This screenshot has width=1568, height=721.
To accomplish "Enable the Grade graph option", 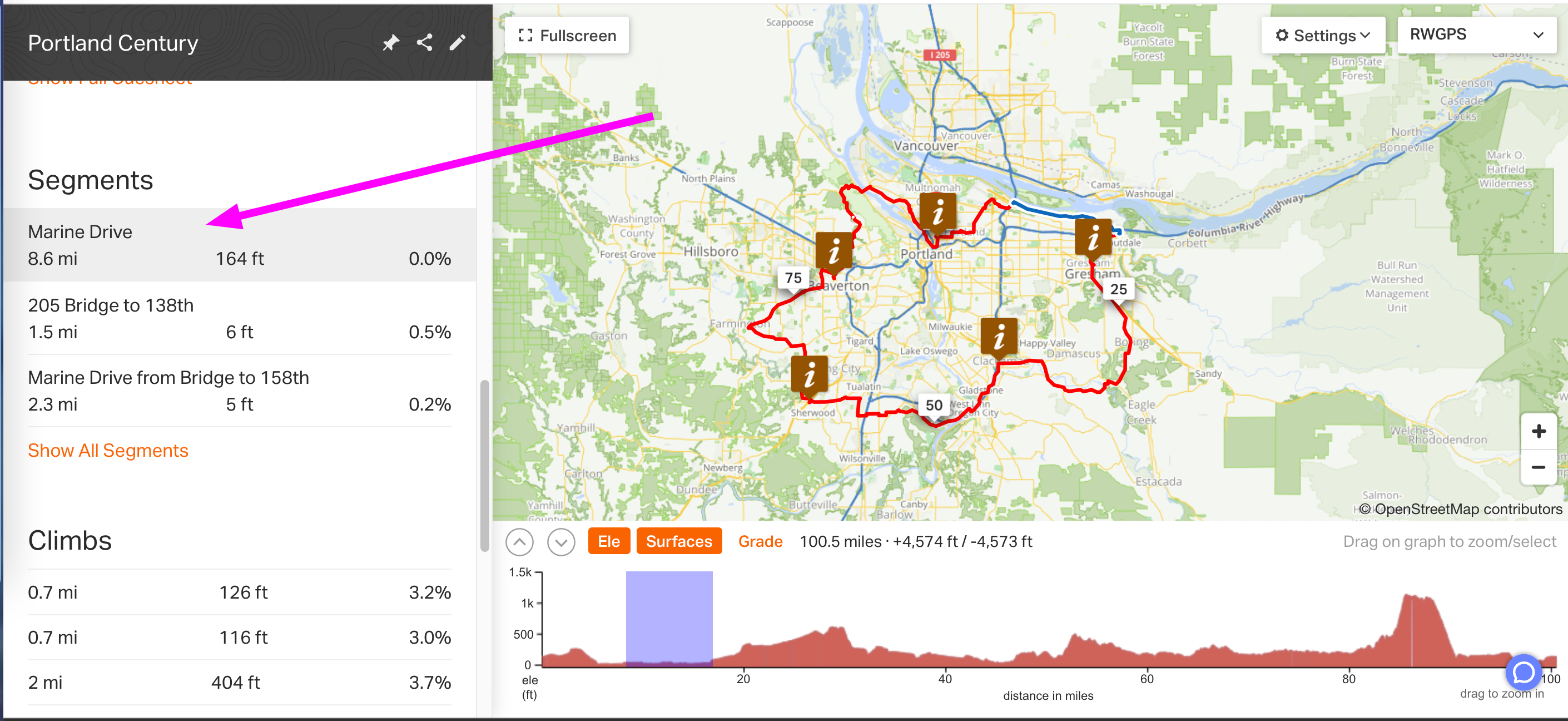I will click(x=760, y=541).
